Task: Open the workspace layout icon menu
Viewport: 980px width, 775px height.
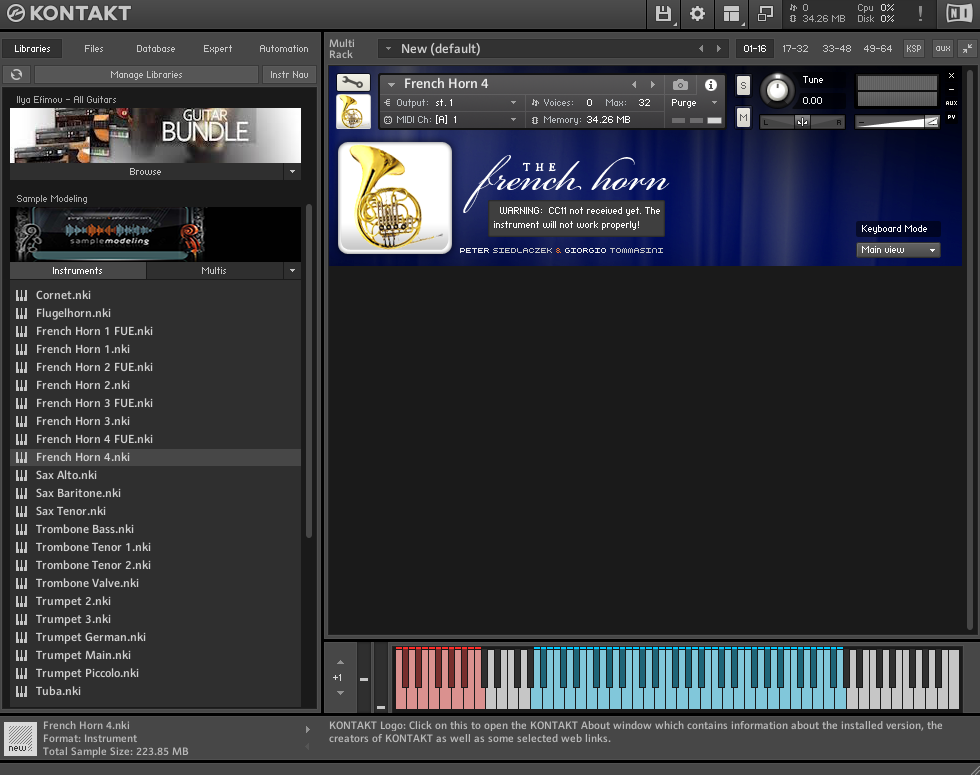Action: point(731,14)
